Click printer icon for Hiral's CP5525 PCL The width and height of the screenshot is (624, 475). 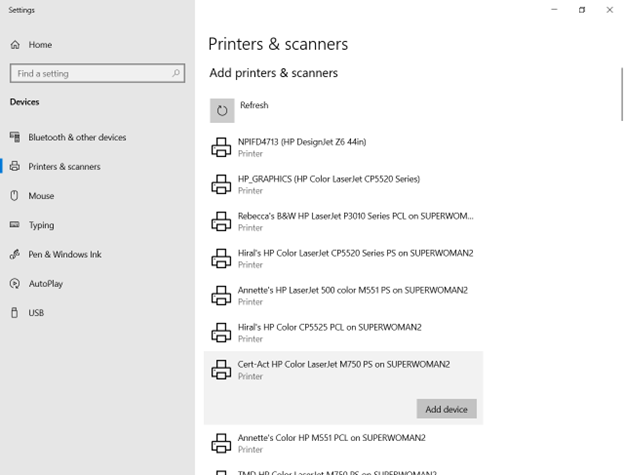[221, 333]
